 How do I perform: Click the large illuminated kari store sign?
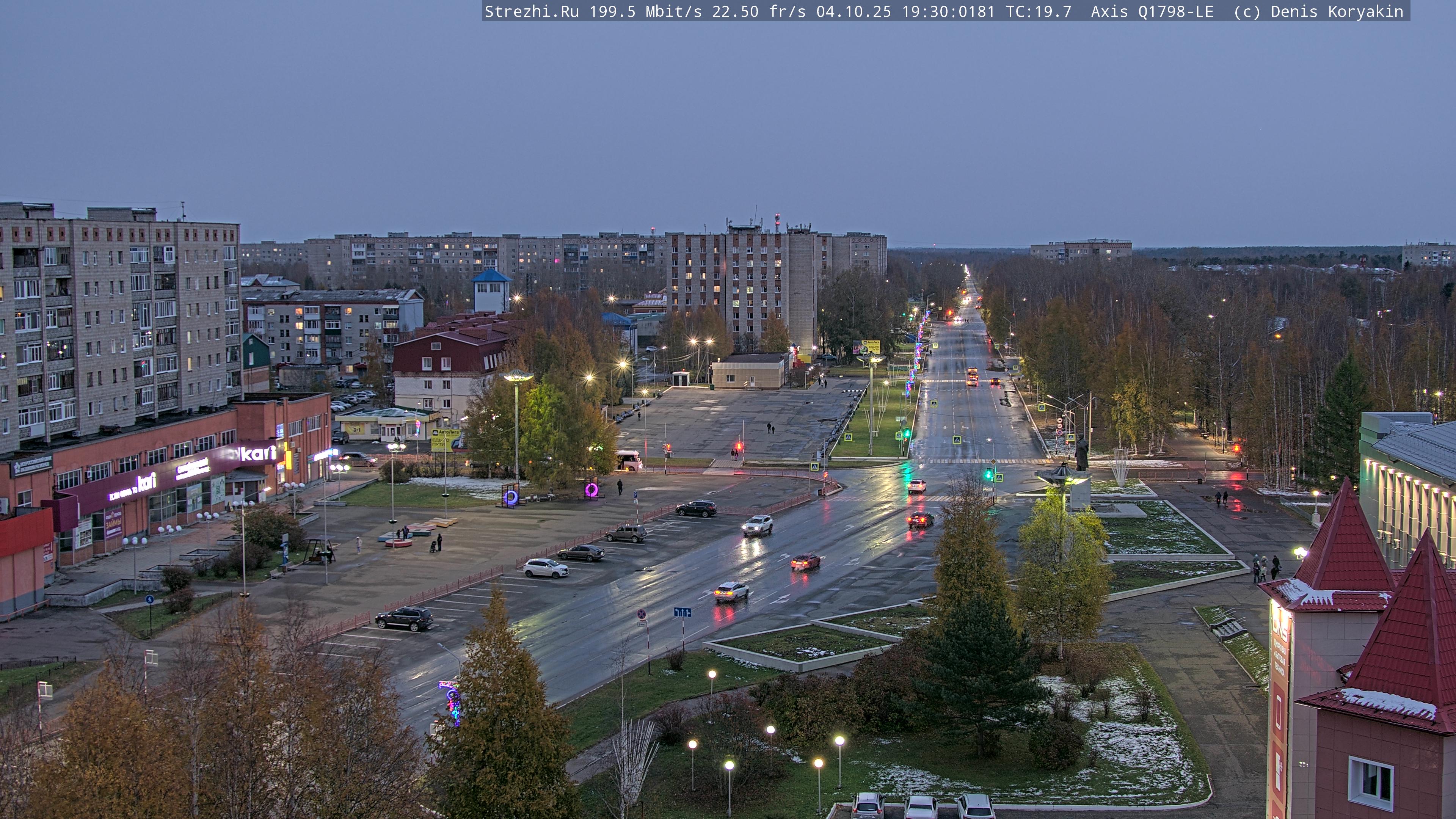point(258,453)
